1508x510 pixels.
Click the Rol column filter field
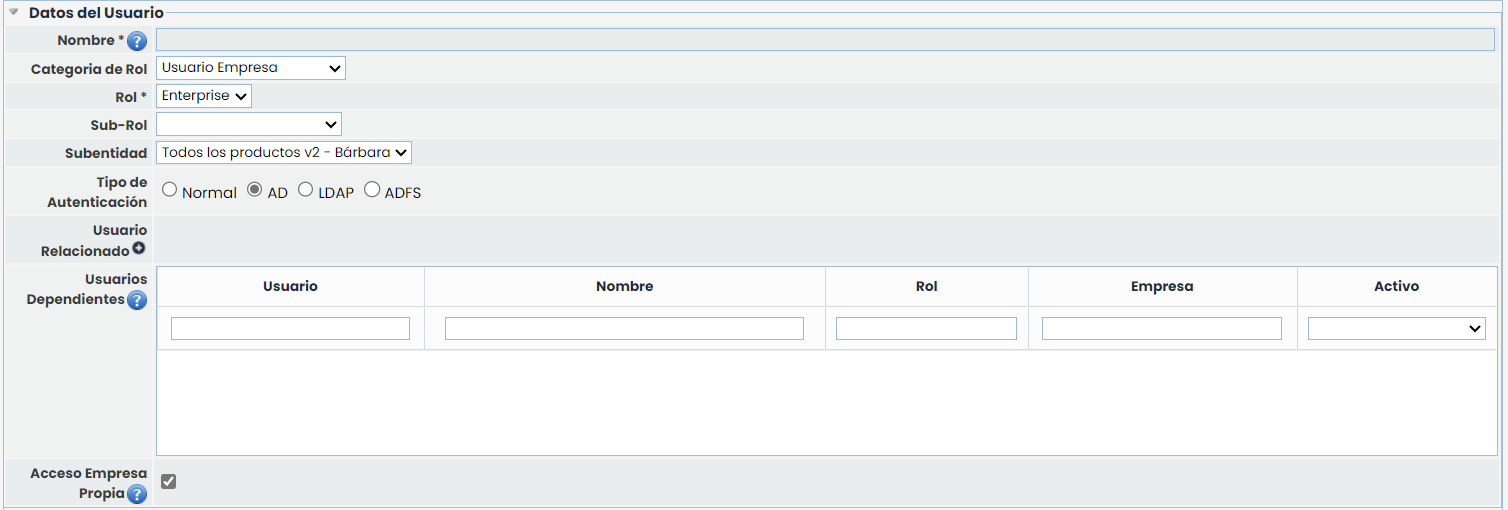(926, 328)
